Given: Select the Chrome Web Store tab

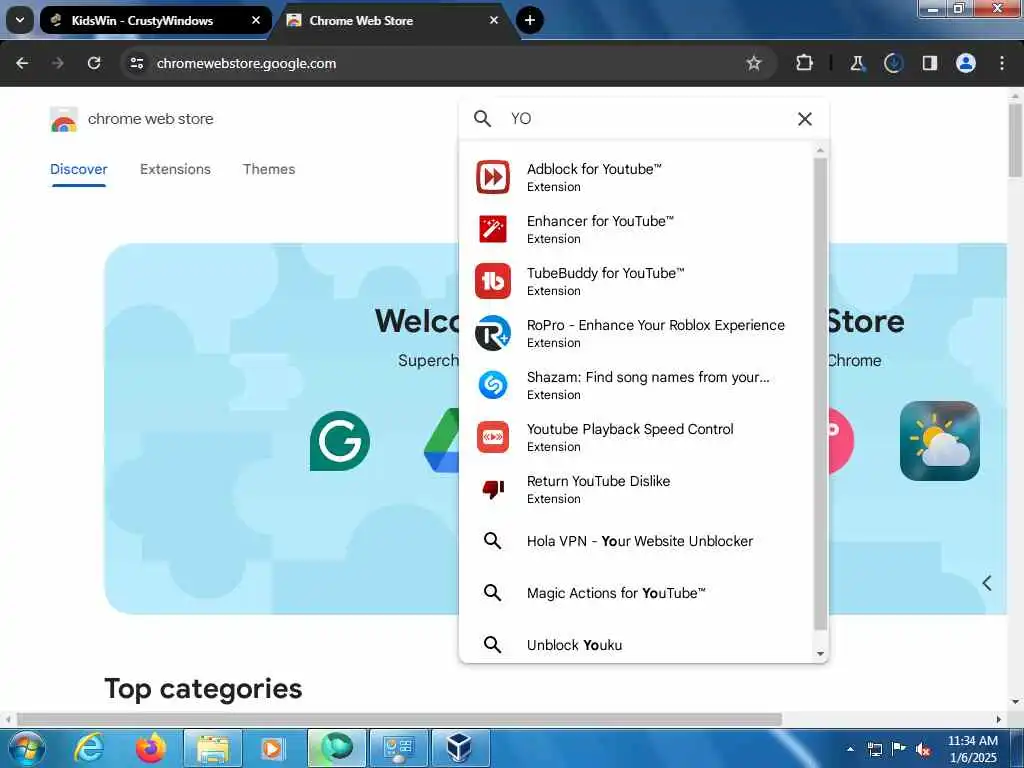Looking at the screenshot, I should point(394,20).
